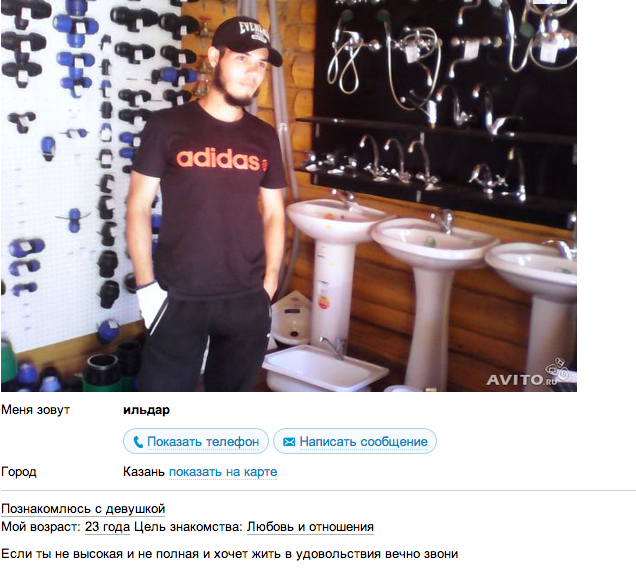Show the seller's phone number
636x574 pixels.
click(196, 441)
